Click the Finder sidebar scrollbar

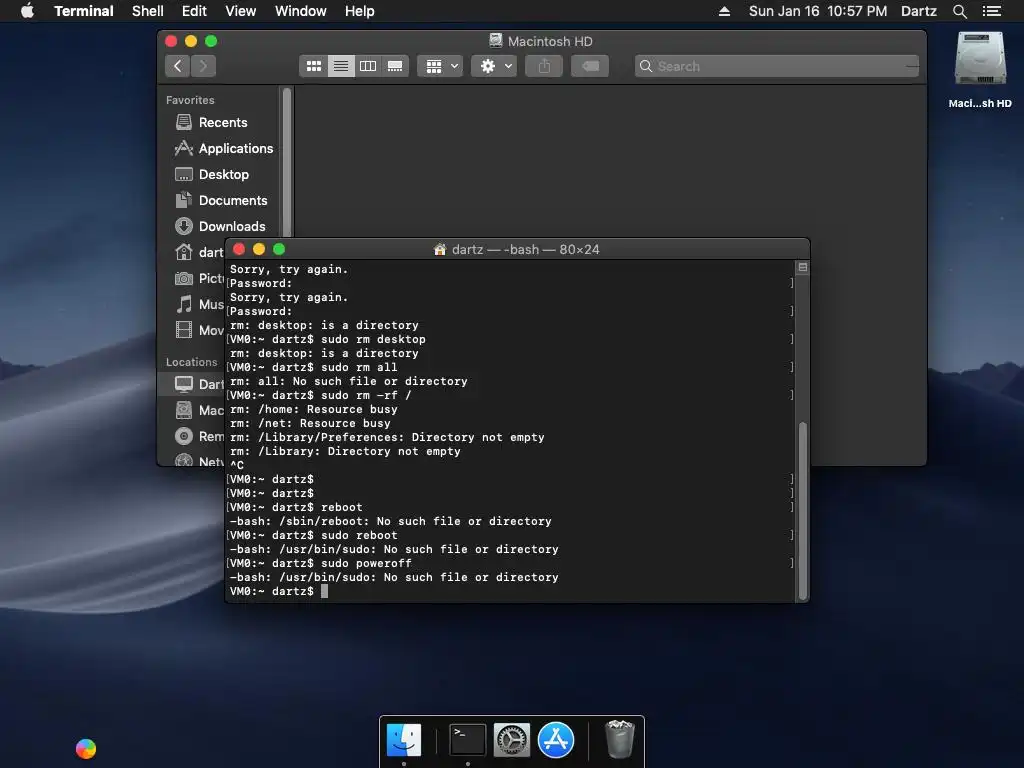click(286, 163)
